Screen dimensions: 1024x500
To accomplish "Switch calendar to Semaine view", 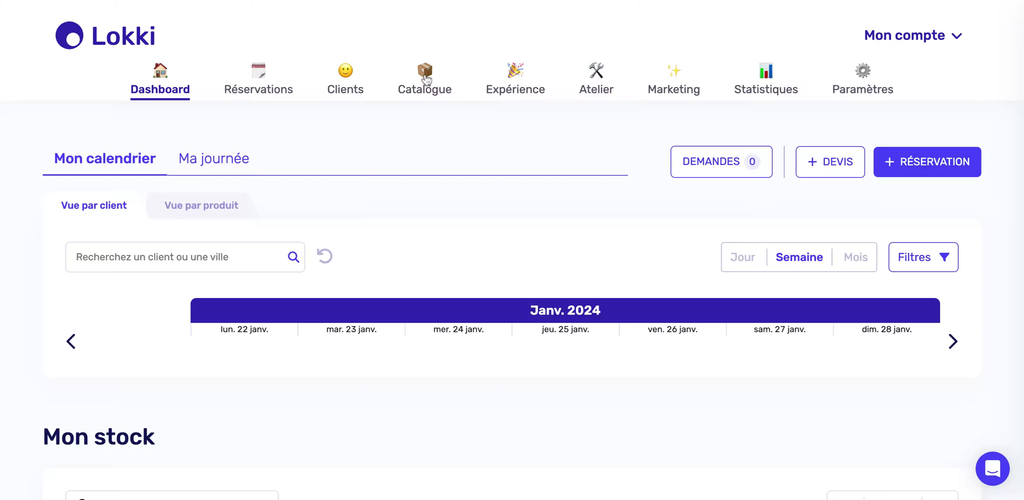I will [799, 257].
